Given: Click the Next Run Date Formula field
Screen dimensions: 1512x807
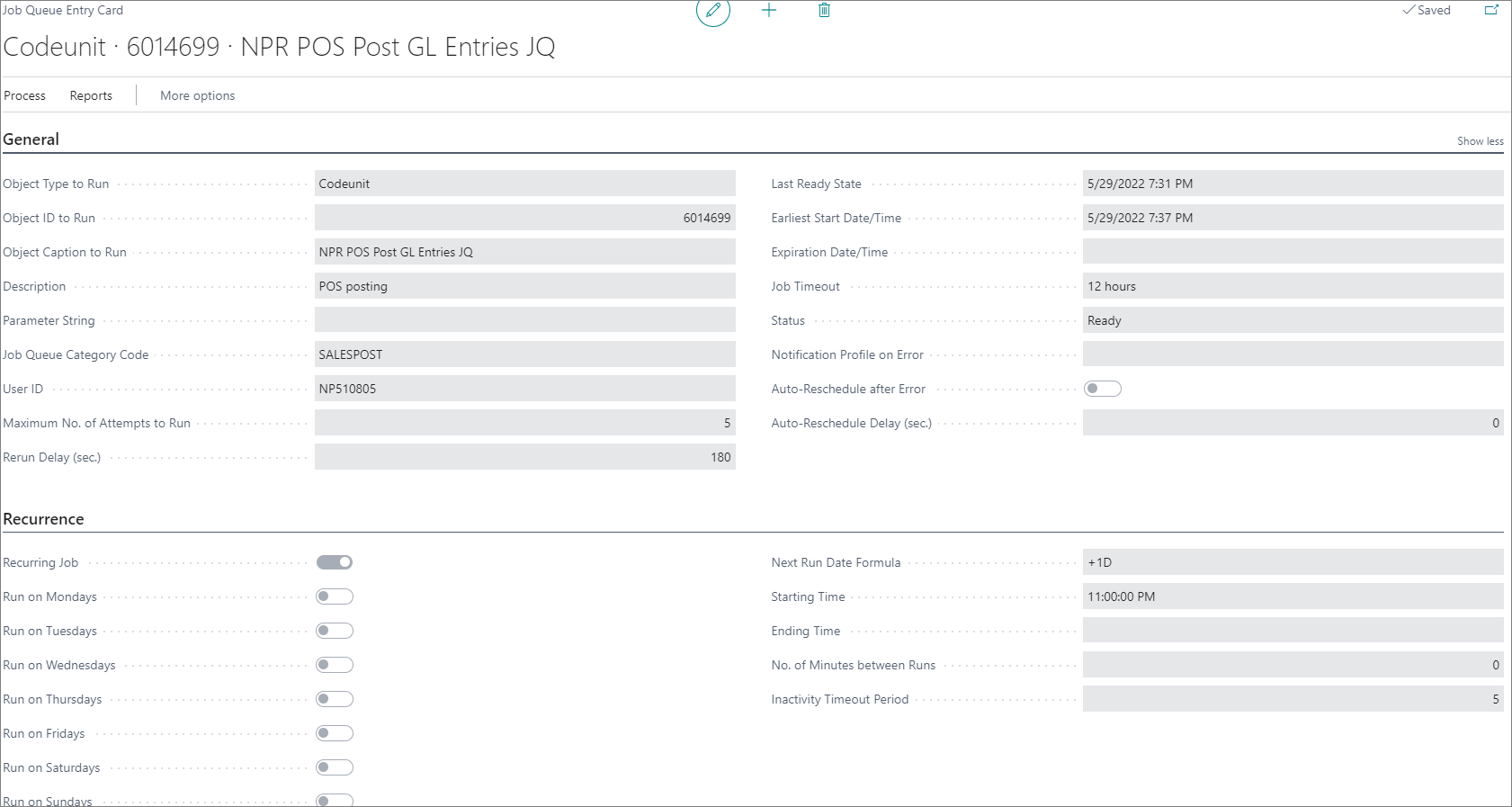Looking at the screenshot, I should pyautogui.click(x=1293, y=562).
